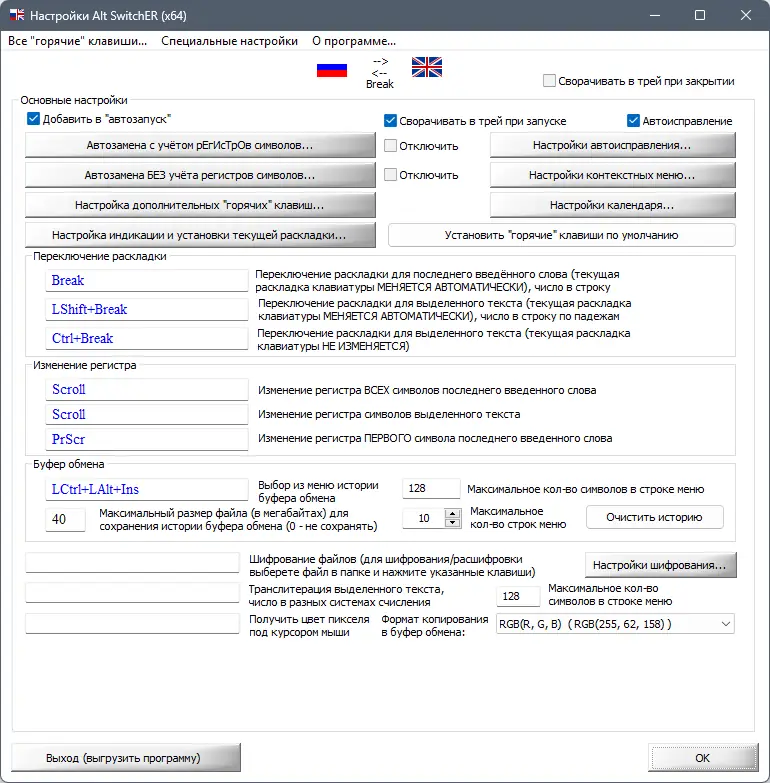Minimize the Alt SwitchER settings window
Screen dimensions: 770x783
tap(655, 15)
